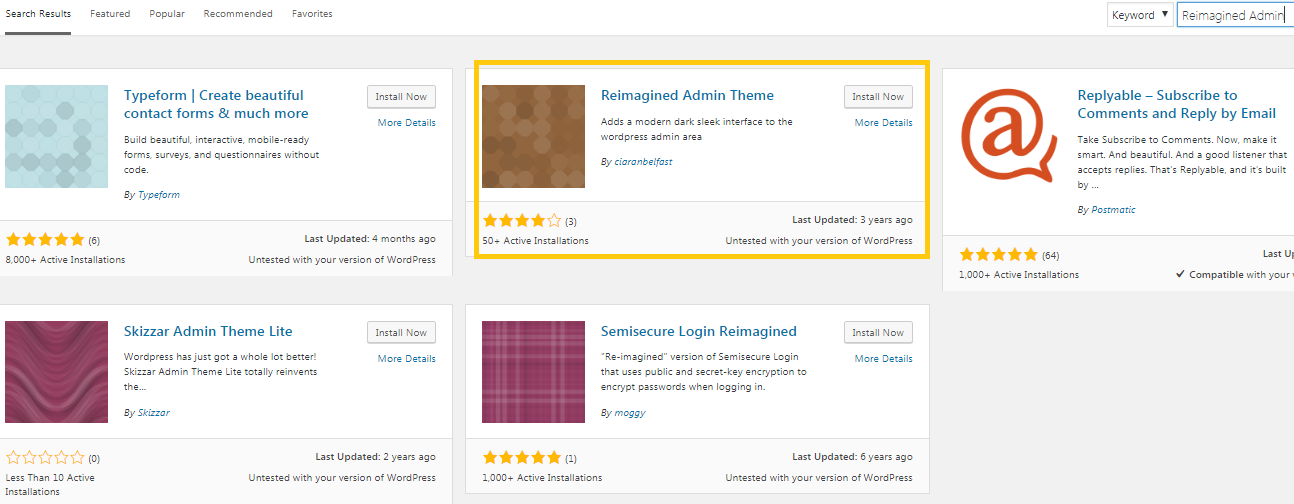The width and height of the screenshot is (1294, 504).
Task: Install the Reimagined Admin Theme plugin
Action: (878, 97)
